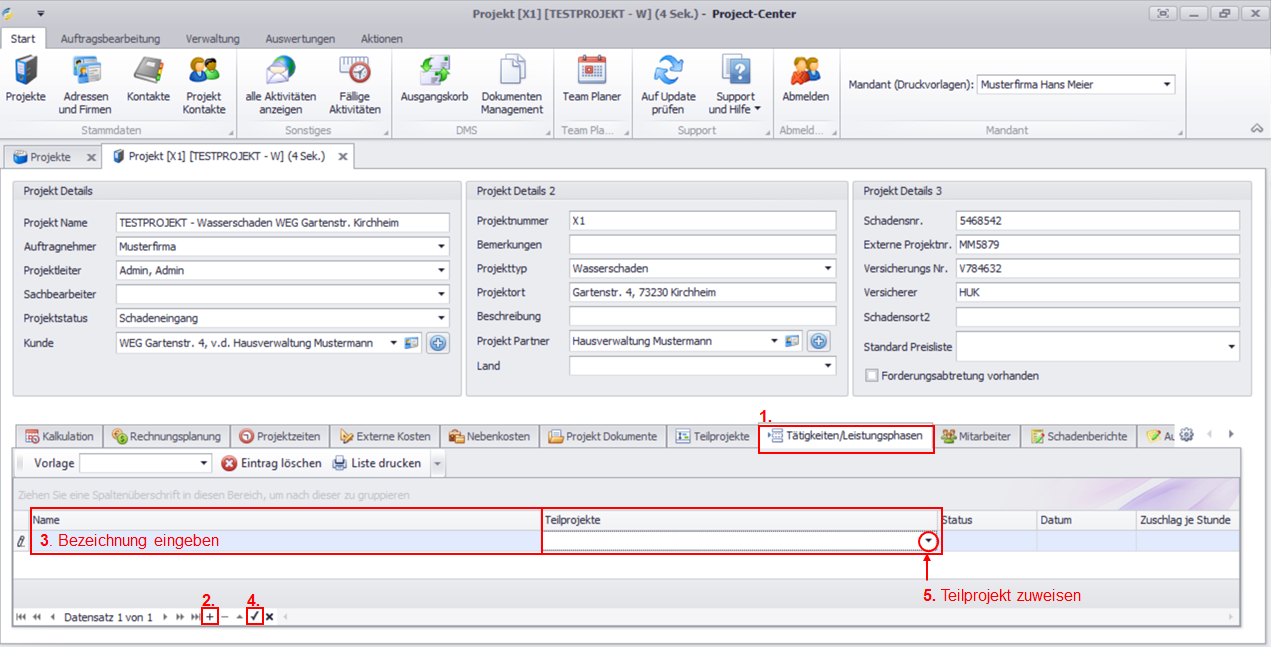1271x647 pixels.
Task: Expand the Projektstatus dropdown
Action: point(441,318)
